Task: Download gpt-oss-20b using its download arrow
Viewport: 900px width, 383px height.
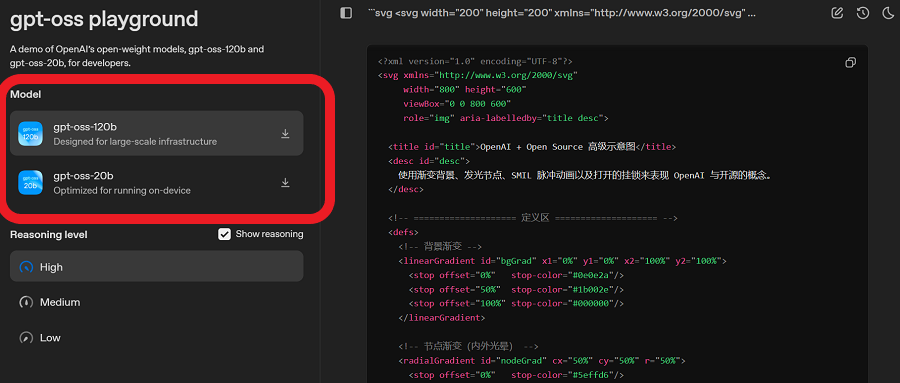Action: coord(285,183)
